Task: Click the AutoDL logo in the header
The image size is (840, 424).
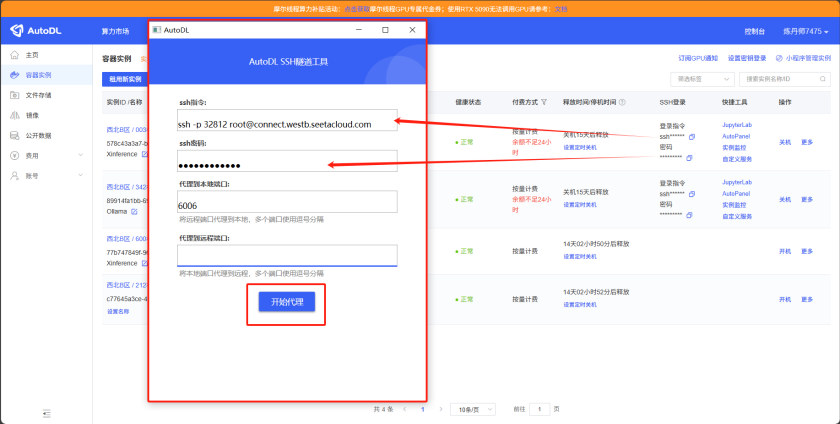Action: point(36,31)
